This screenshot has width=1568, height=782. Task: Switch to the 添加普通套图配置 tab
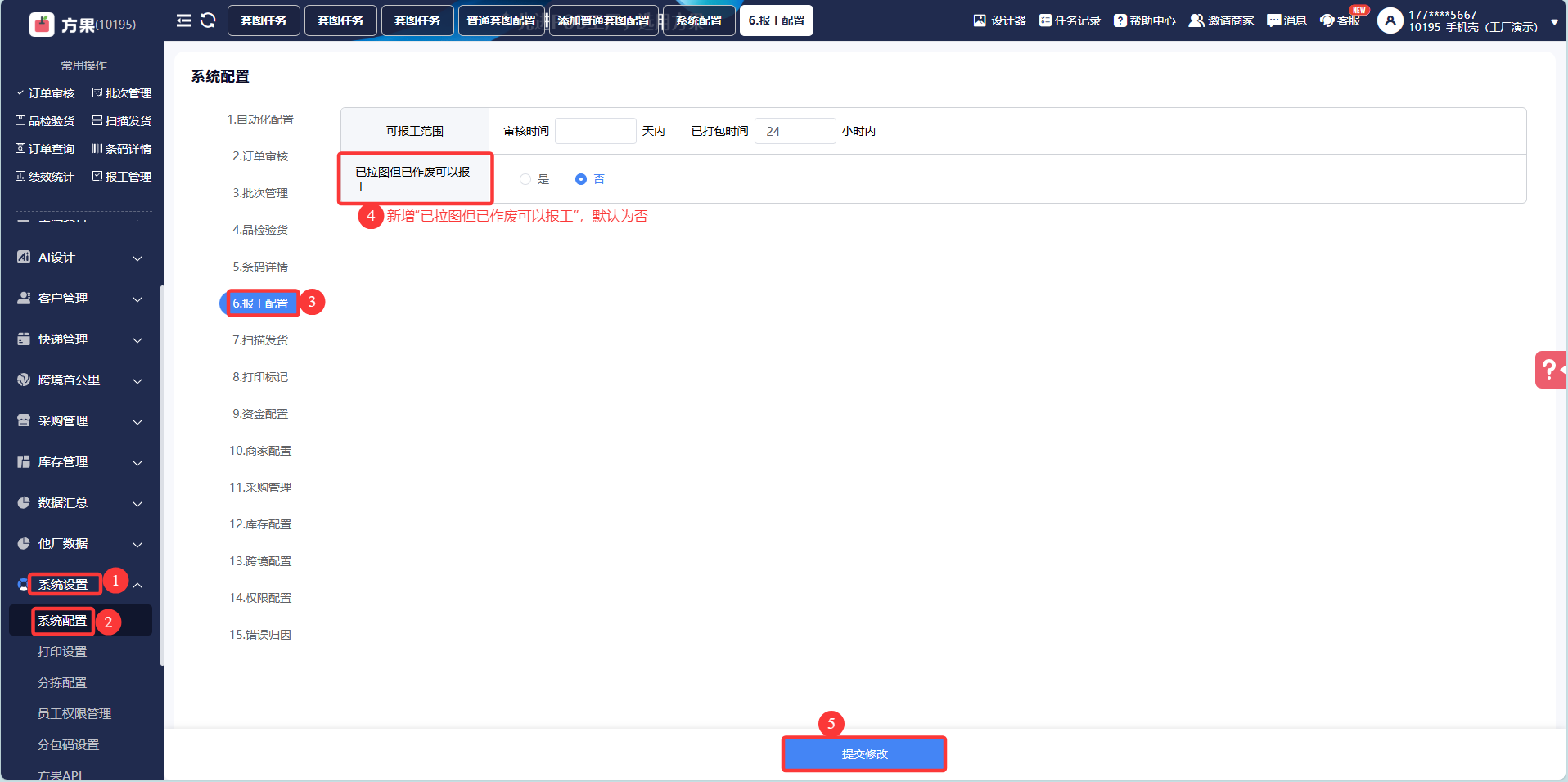pyautogui.click(x=604, y=20)
